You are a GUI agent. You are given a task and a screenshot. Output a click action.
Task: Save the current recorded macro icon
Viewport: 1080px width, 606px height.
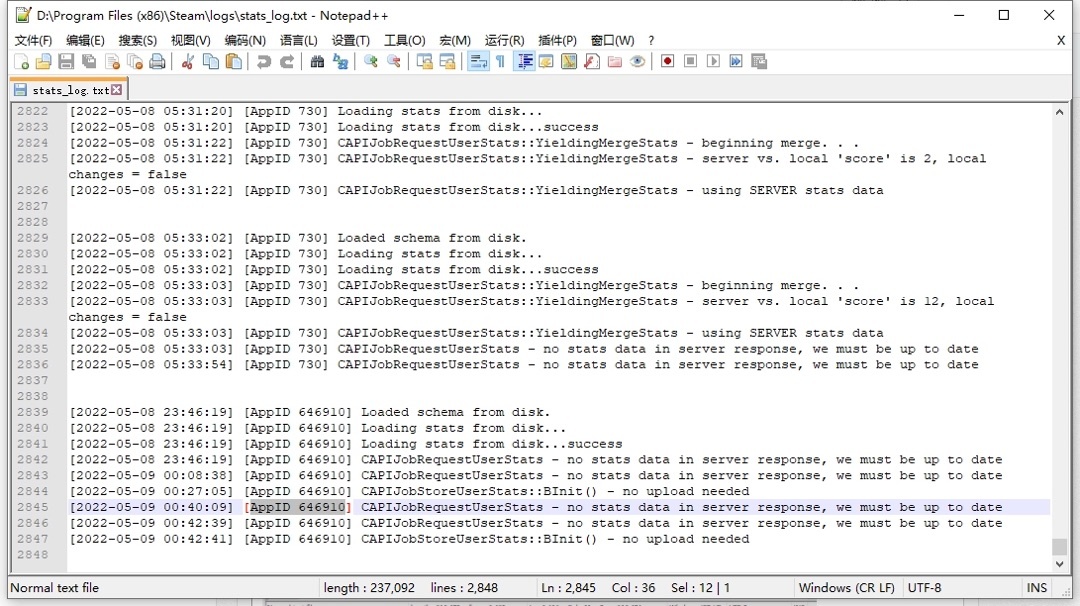[x=760, y=62]
